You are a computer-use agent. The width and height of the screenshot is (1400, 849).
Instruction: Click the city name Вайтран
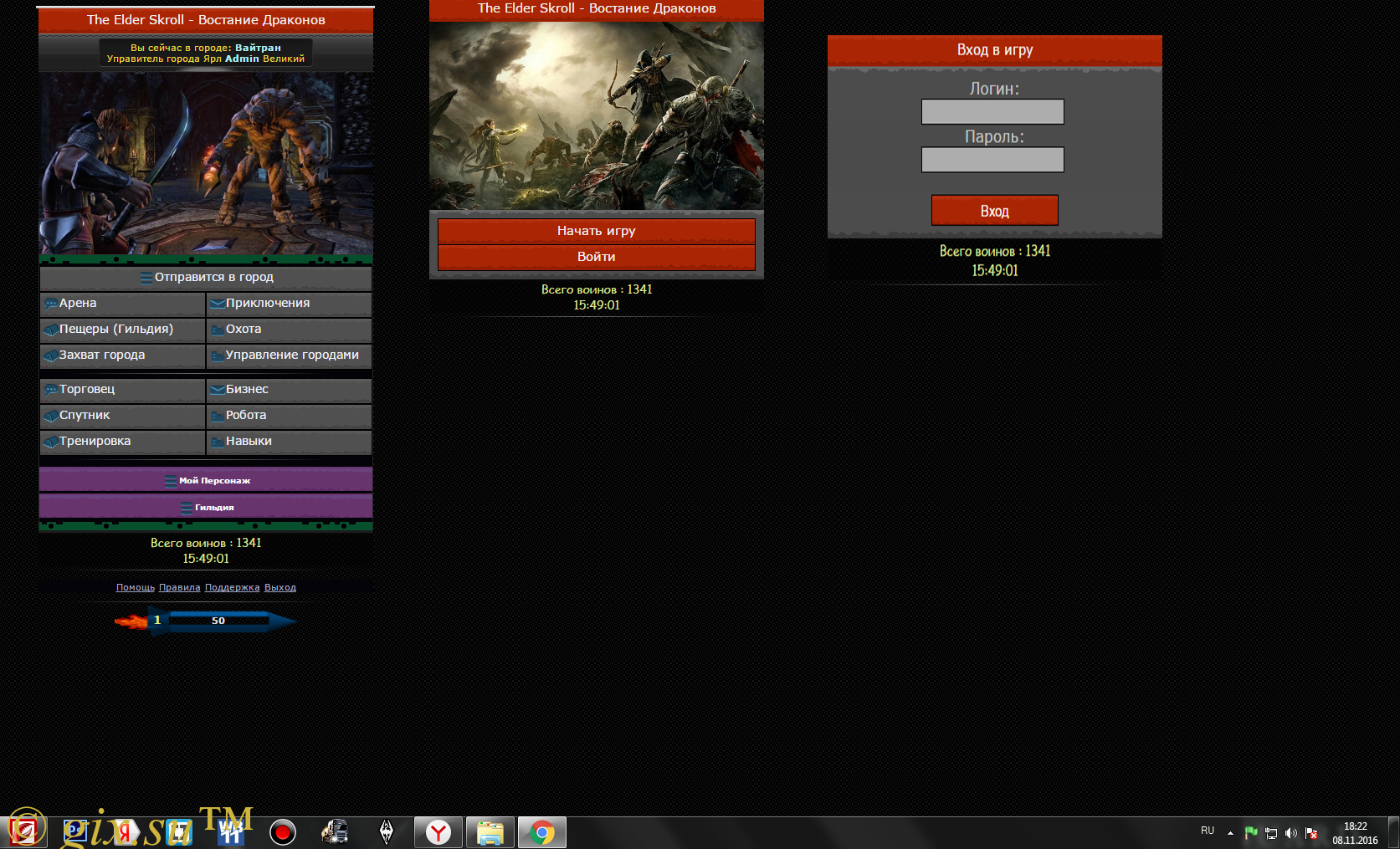258,48
